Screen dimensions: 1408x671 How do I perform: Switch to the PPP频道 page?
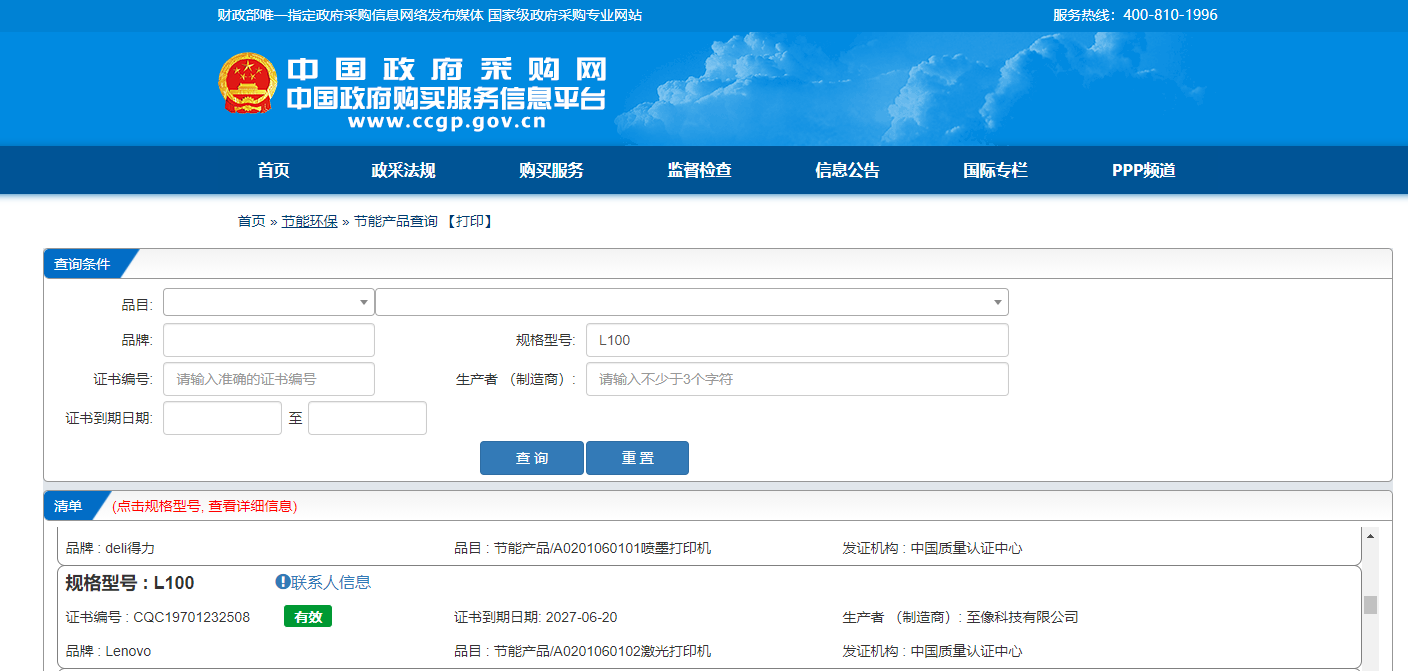tap(1143, 170)
